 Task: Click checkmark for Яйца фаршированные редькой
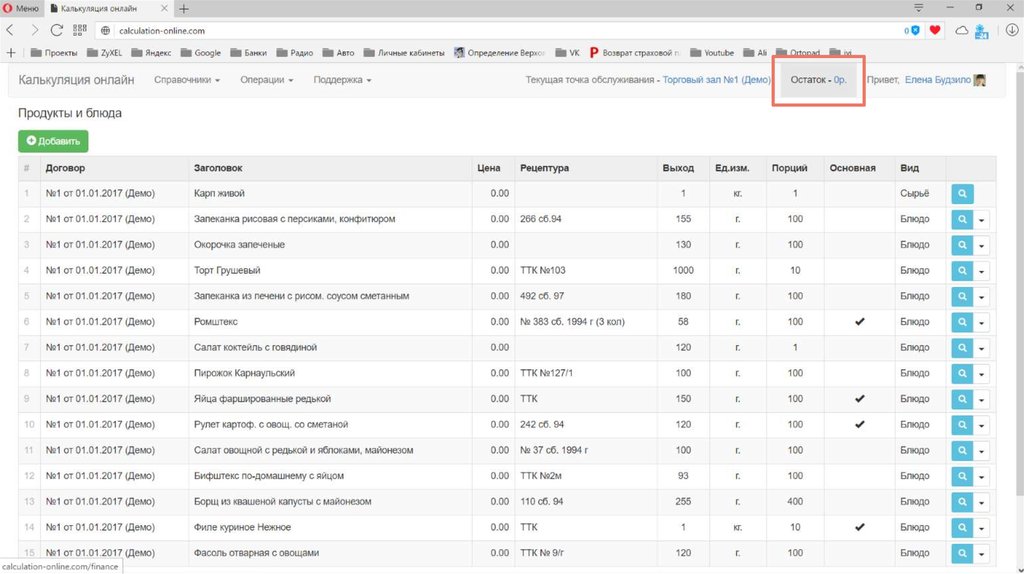[859, 399]
